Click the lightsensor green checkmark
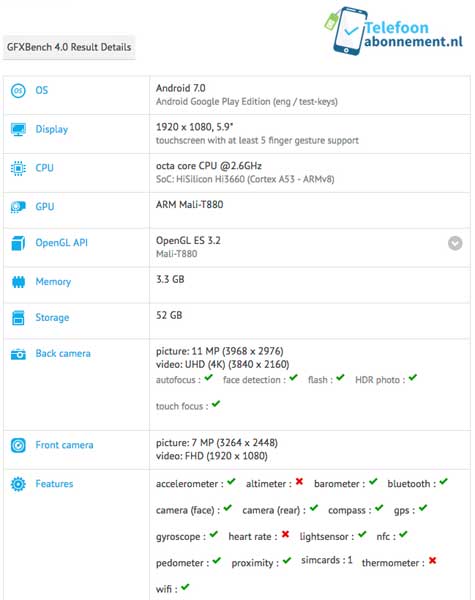Image resolution: width=475 pixels, height=600 pixels. pyautogui.click(x=362, y=534)
